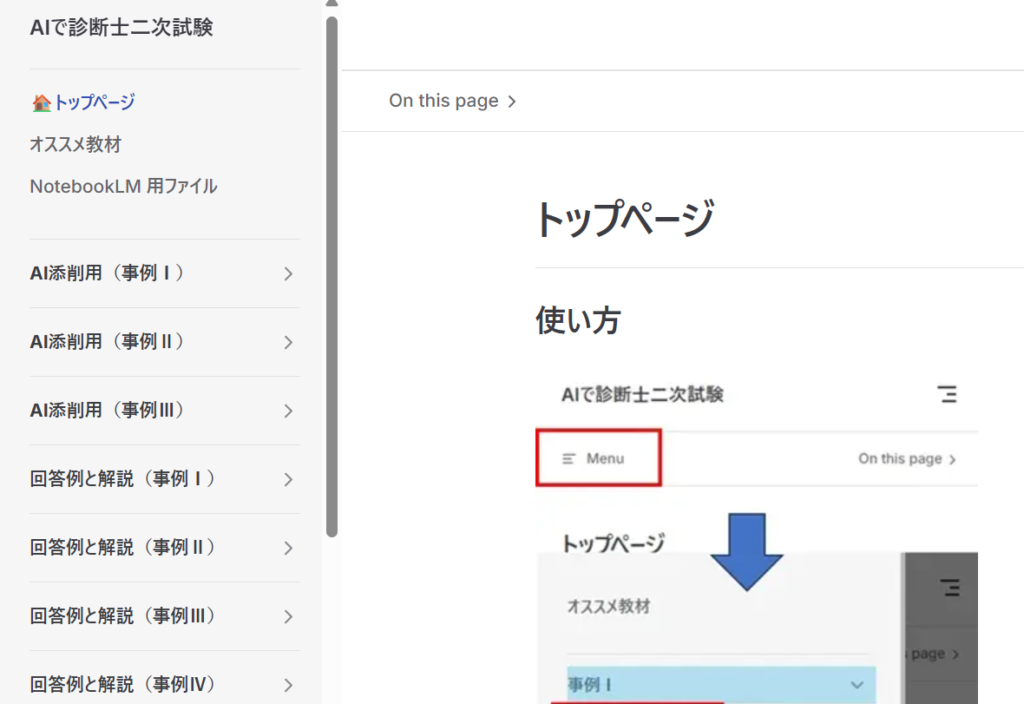1024x704 pixels.
Task: Click hamburger menu icon in tutorial image
Action: [x=947, y=394]
